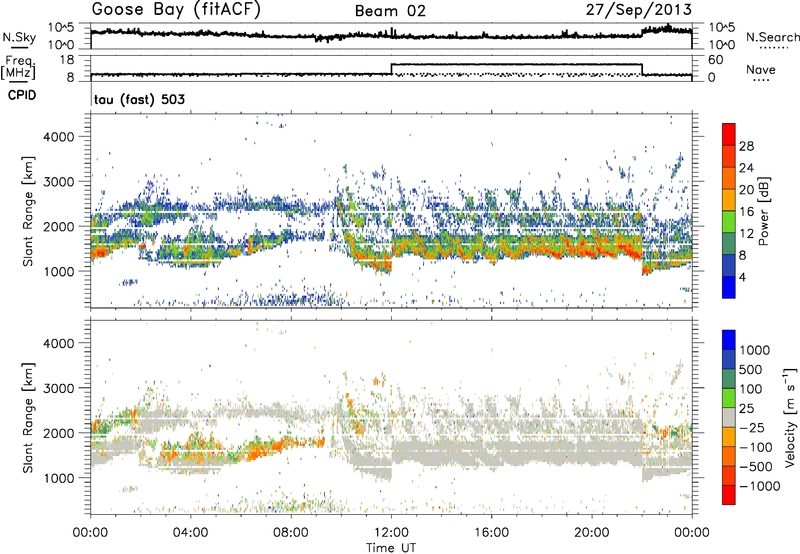Click the 'Goose Bay (fitACF)' title text
Viewport: 800px width, 554px height.
point(176,10)
